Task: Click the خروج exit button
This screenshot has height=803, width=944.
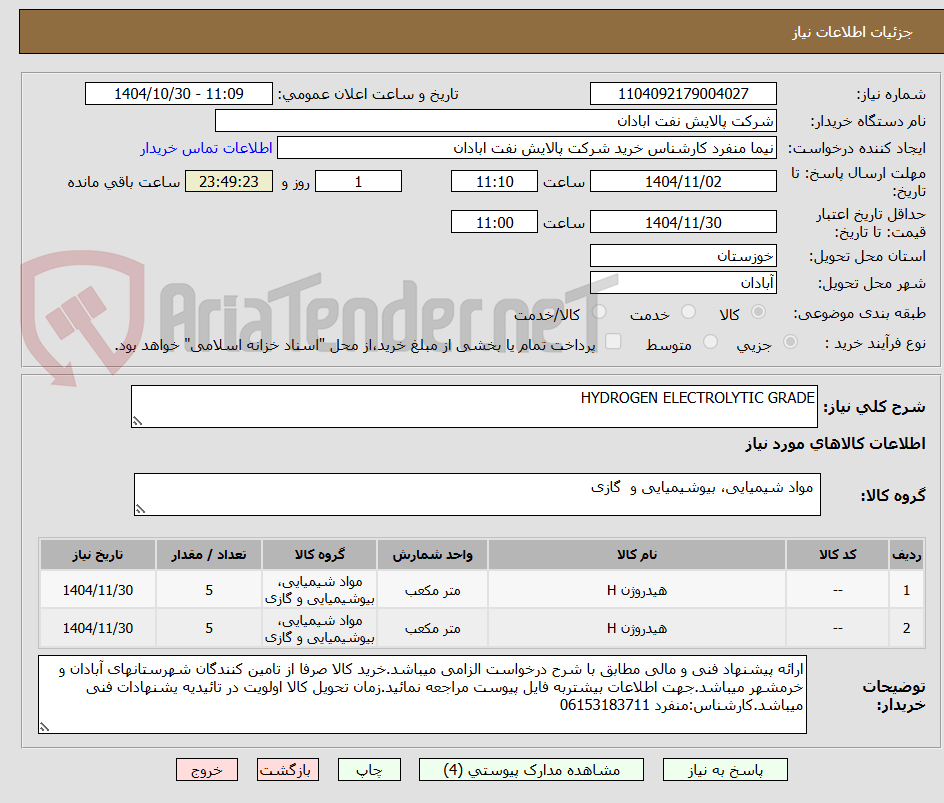Action: coord(207,769)
